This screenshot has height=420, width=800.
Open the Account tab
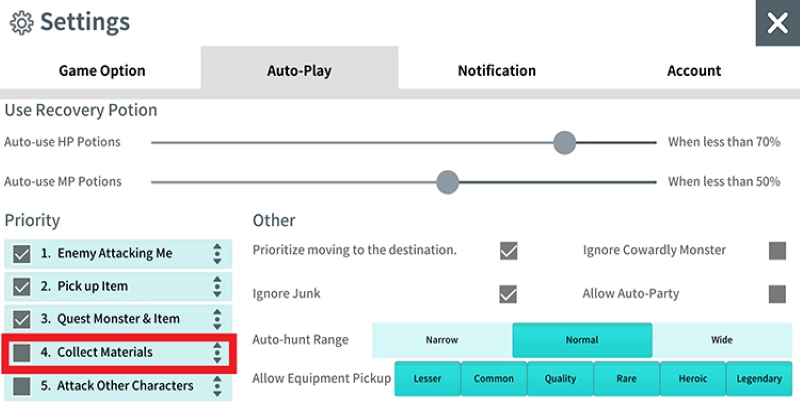(x=694, y=71)
